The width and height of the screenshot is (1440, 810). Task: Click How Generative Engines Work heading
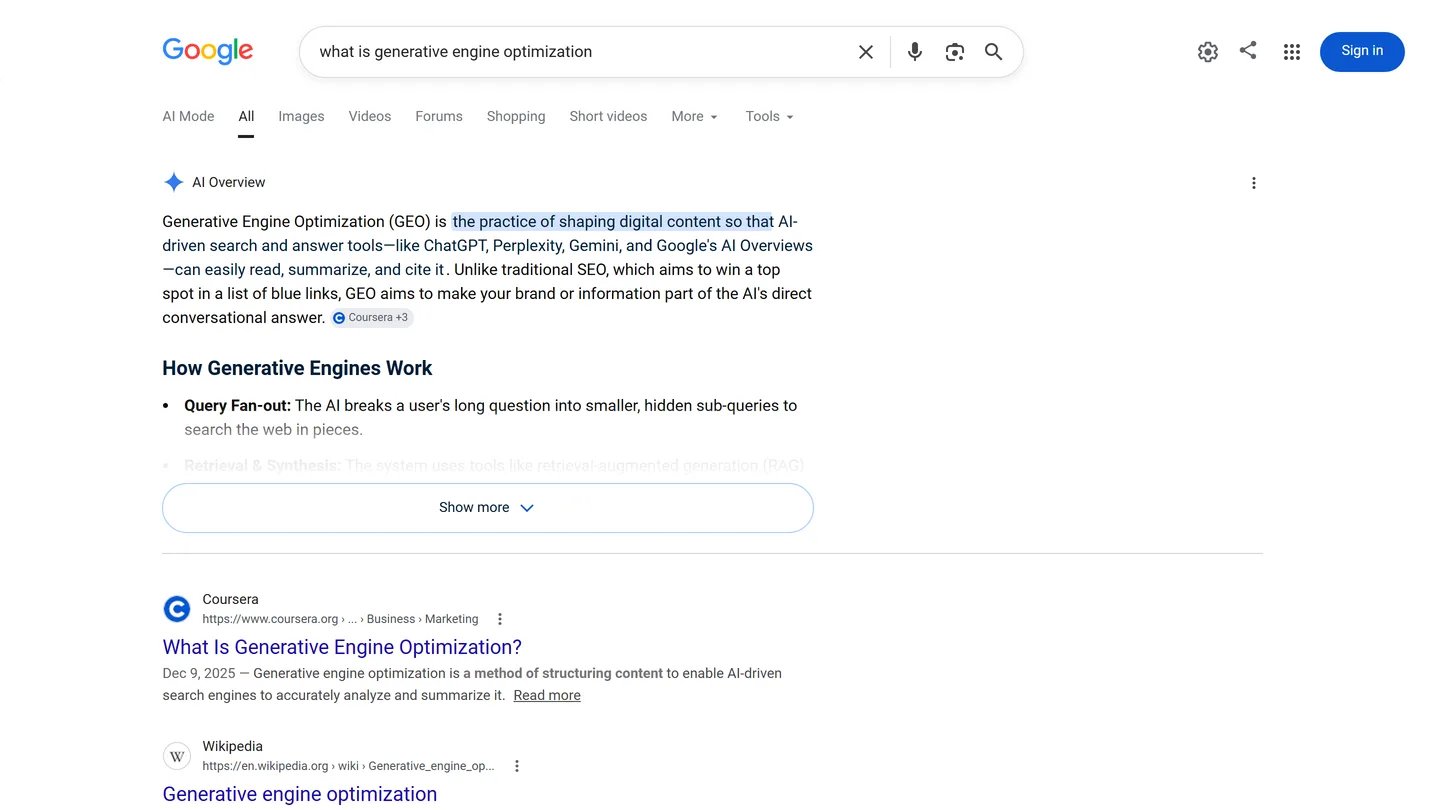coord(297,368)
